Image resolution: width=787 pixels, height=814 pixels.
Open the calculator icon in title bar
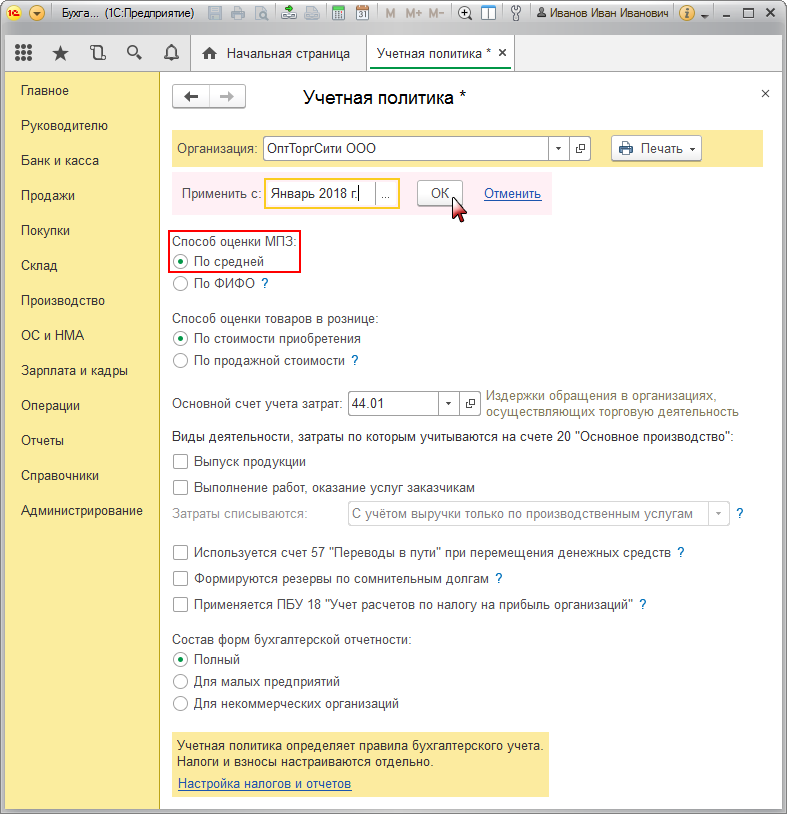[x=338, y=13]
